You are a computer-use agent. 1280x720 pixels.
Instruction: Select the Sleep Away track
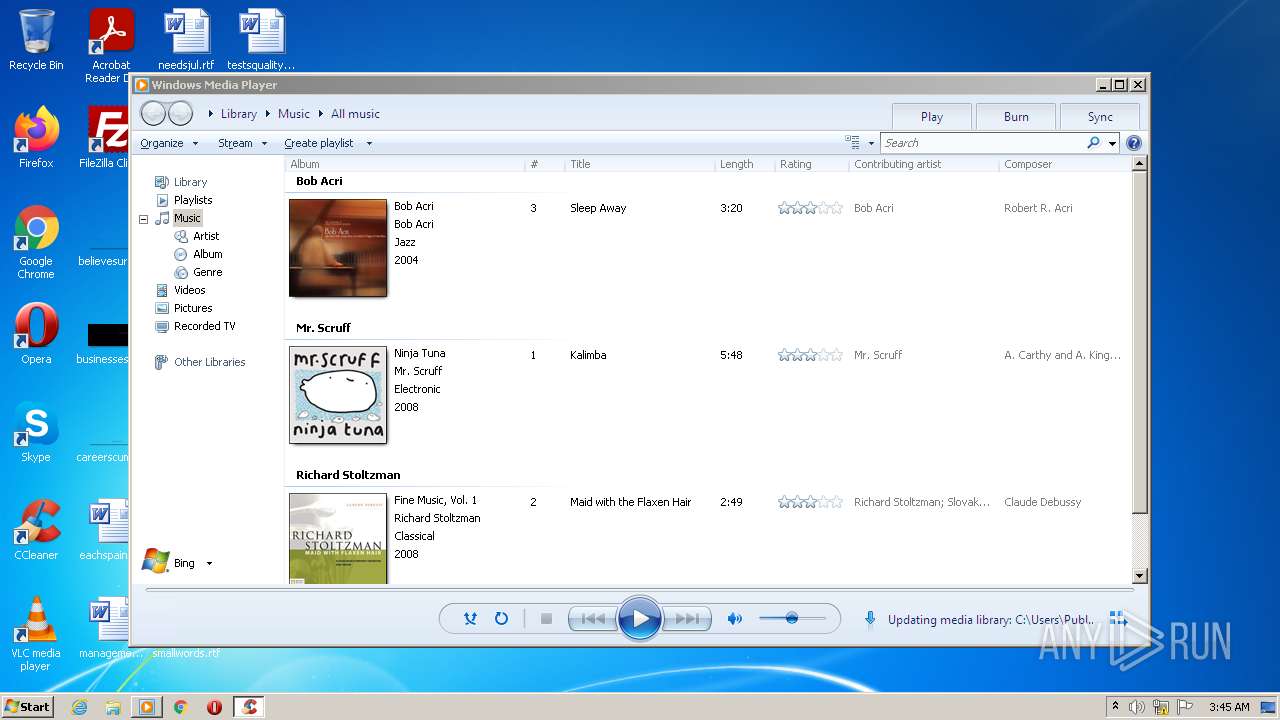pyautogui.click(x=598, y=208)
